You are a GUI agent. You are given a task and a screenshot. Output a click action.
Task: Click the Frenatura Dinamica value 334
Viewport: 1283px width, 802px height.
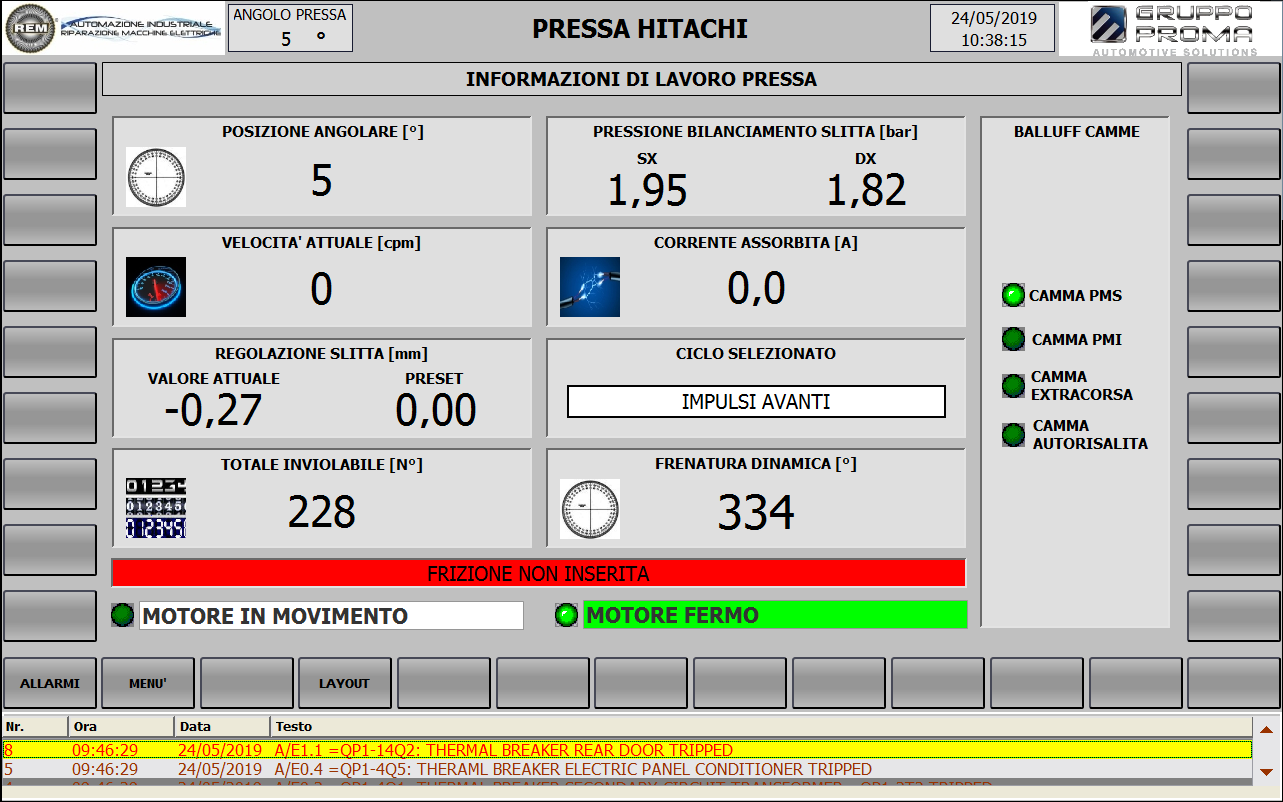pyautogui.click(x=756, y=512)
